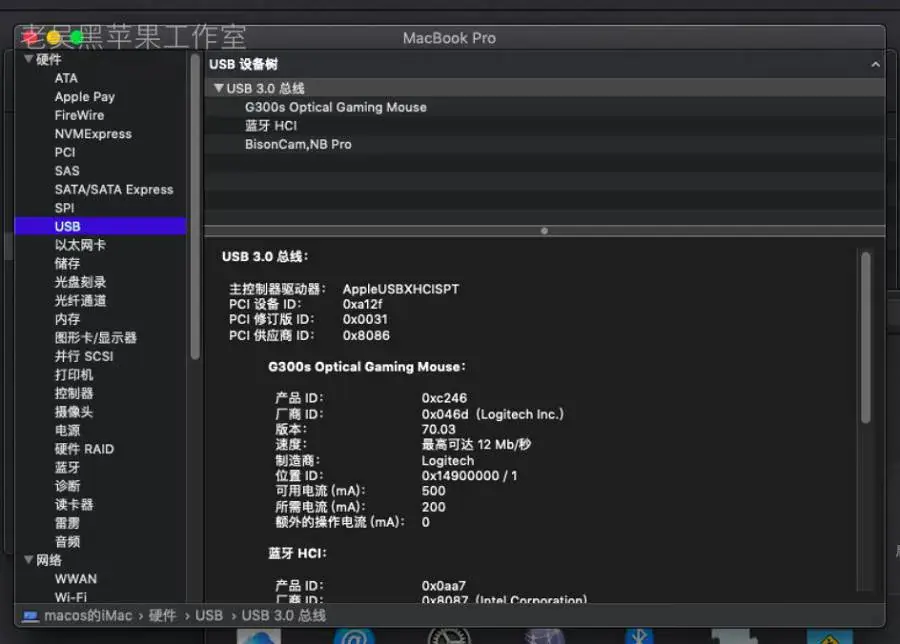The image size is (900, 644).
Task: Select 读卡器 card reader entry
Action: click(x=73, y=505)
